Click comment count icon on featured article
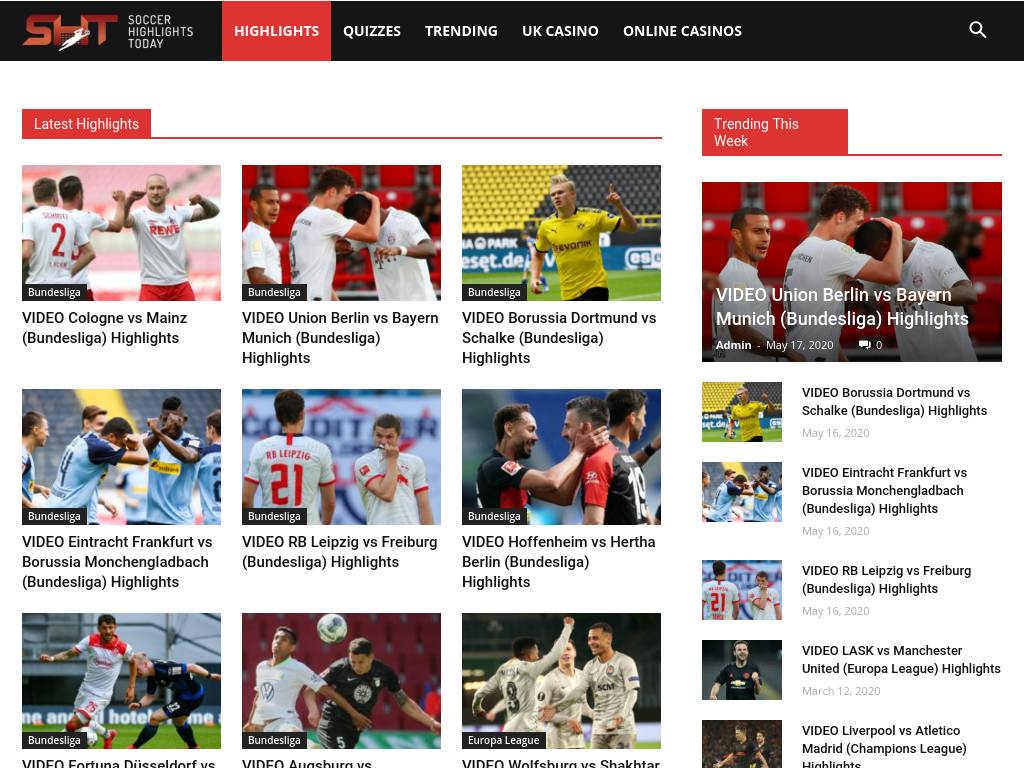1024x768 pixels. point(865,345)
